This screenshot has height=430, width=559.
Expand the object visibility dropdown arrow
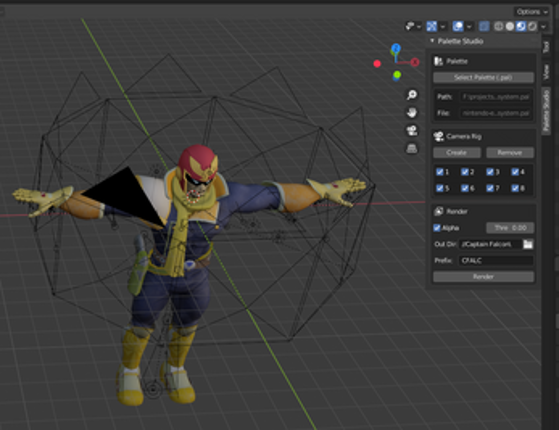tap(419, 26)
